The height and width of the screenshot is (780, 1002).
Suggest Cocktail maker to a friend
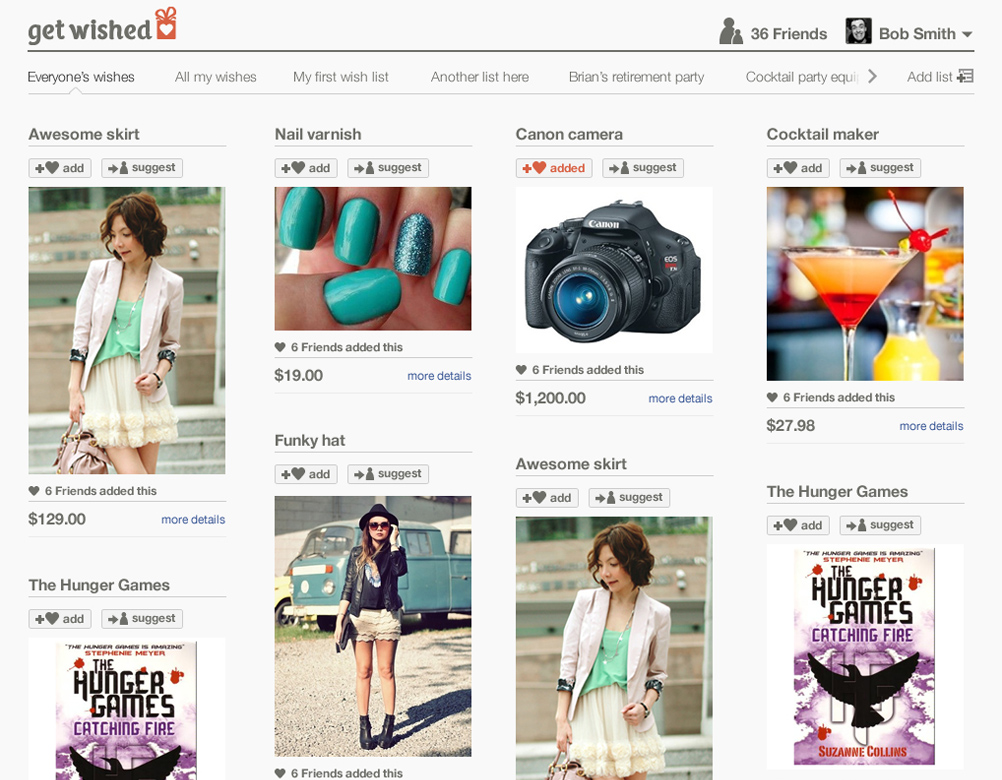click(x=880, y=168)
